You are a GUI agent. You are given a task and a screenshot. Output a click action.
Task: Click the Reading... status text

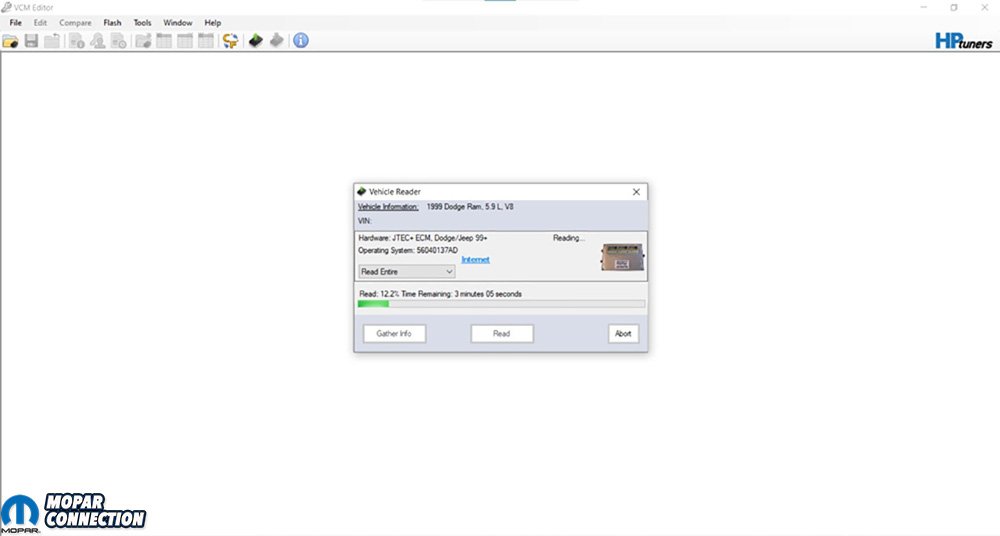[x=568, y=238]
